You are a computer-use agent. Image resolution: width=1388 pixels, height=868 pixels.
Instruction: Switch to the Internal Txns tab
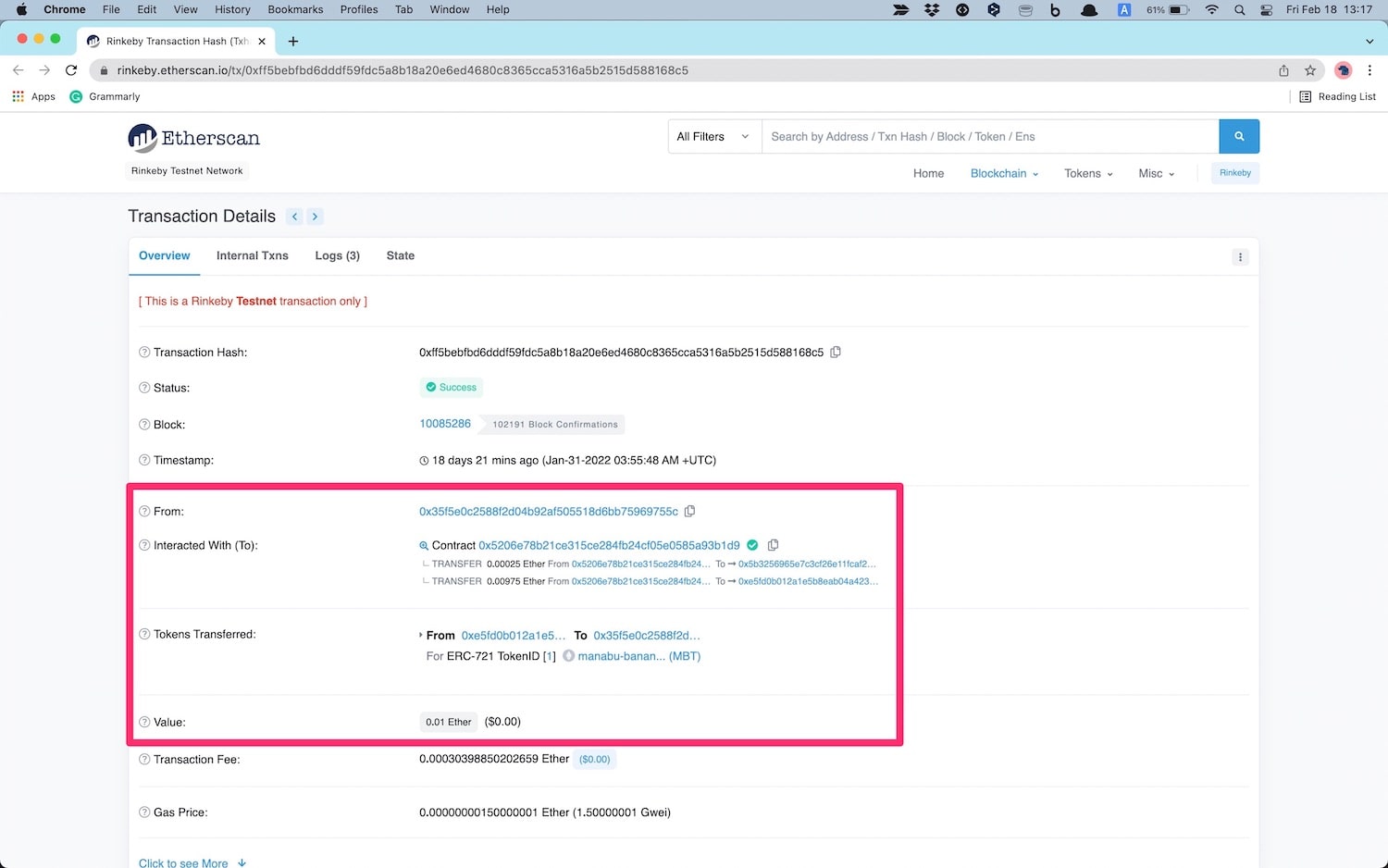click(x=253, y=255)
